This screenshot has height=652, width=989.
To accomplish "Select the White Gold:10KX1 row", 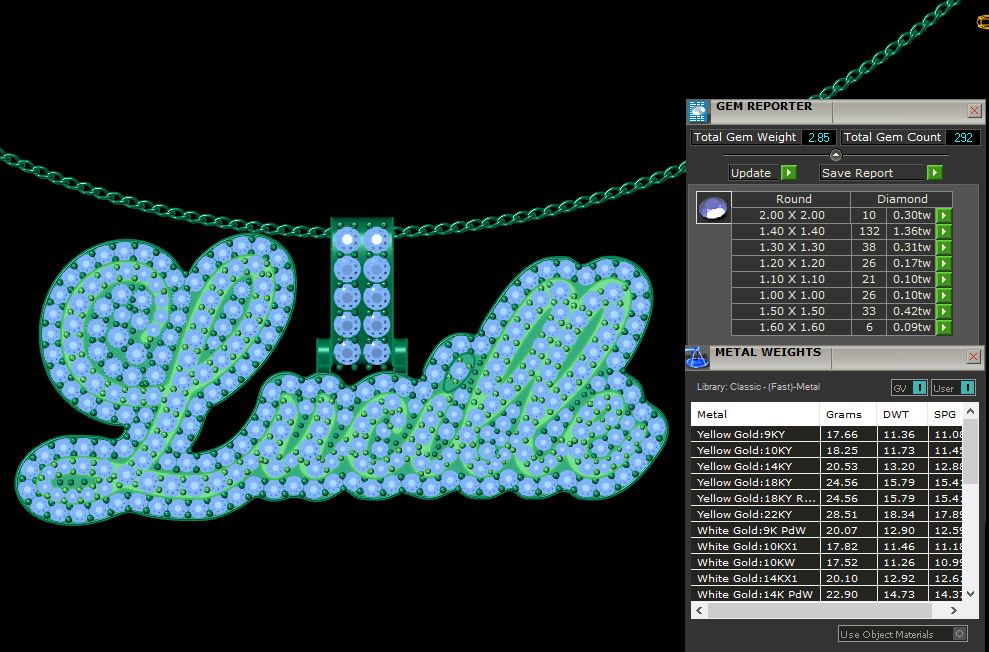I will point(827,547).
